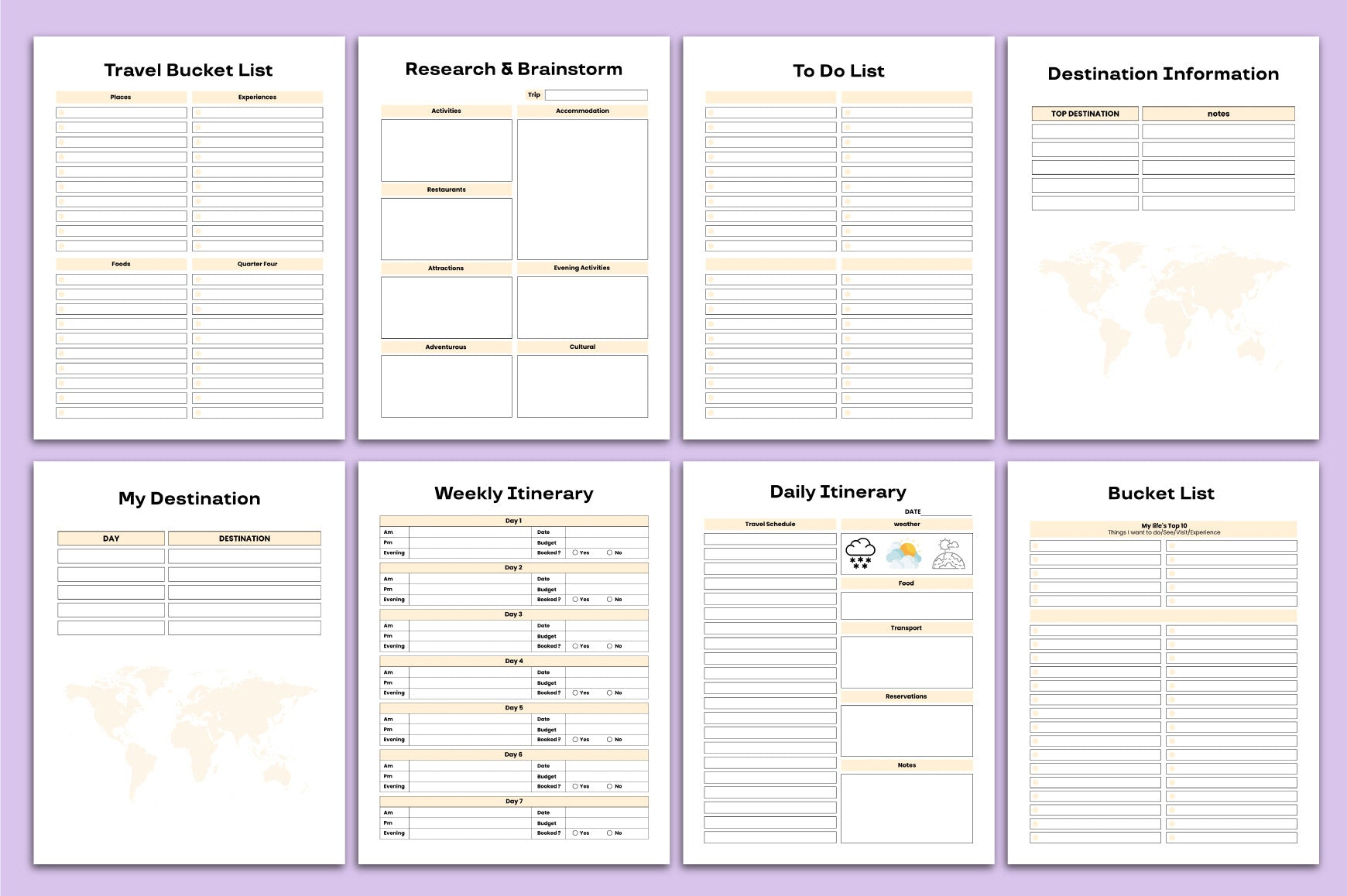The image size is (1347, 896).
Task: Click the 'Travel Bucket List' page title
Action: tap(188, 70)
